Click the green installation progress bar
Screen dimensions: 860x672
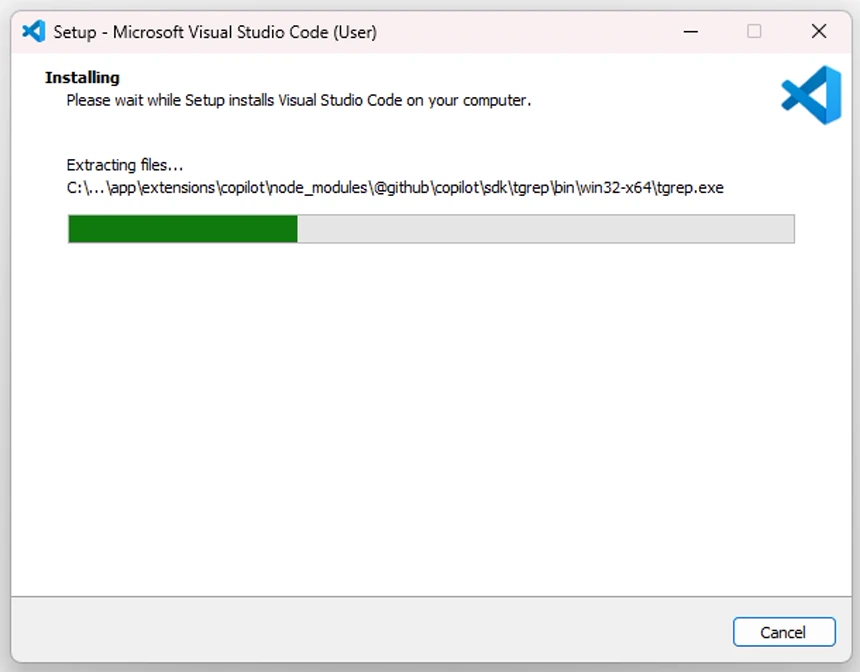[431, 229]
